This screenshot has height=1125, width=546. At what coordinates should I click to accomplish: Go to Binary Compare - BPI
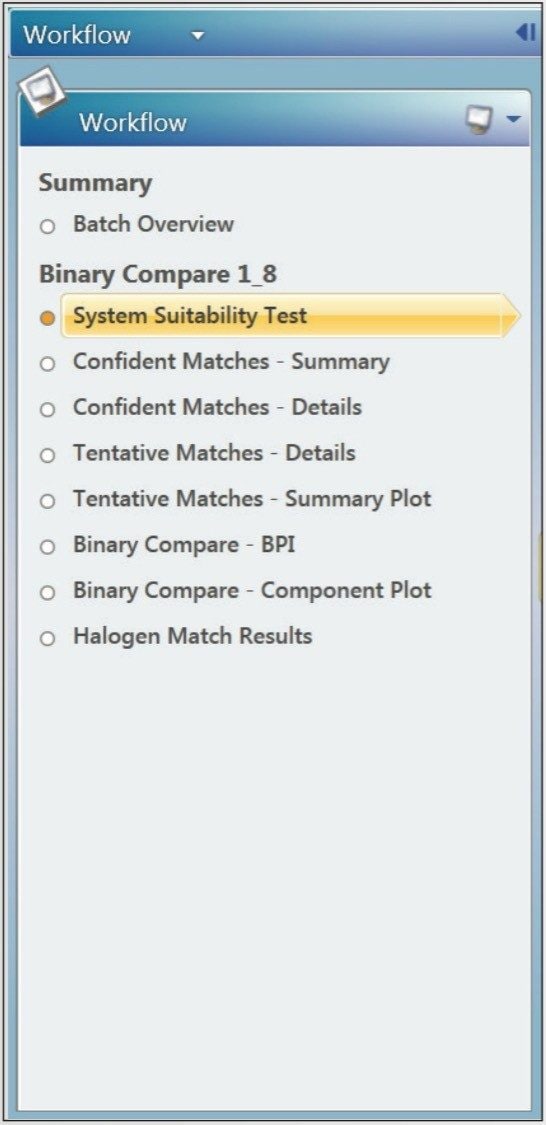click(x=184, y=545)
